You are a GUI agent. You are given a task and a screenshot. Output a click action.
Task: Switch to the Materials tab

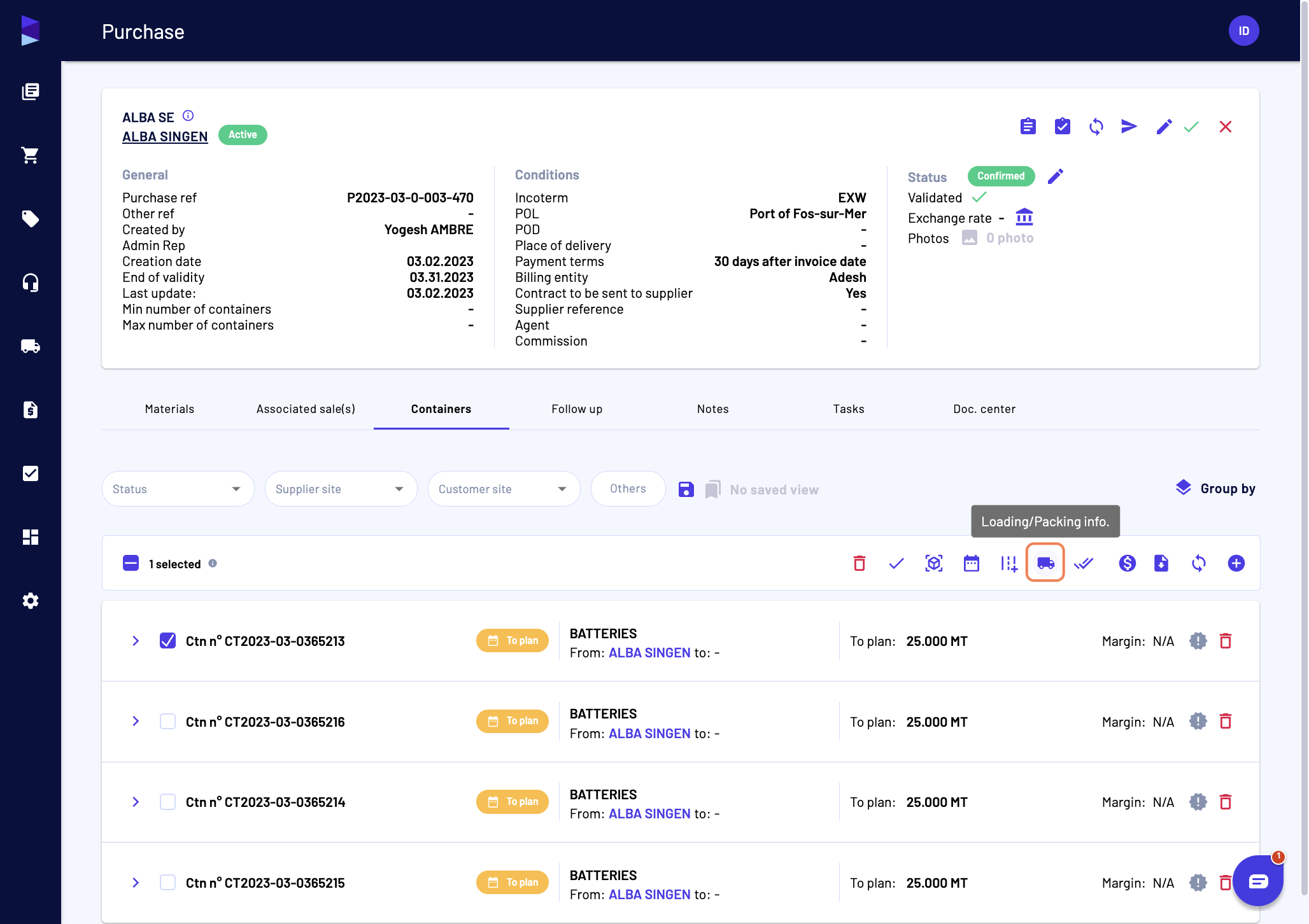pos(169,409)
